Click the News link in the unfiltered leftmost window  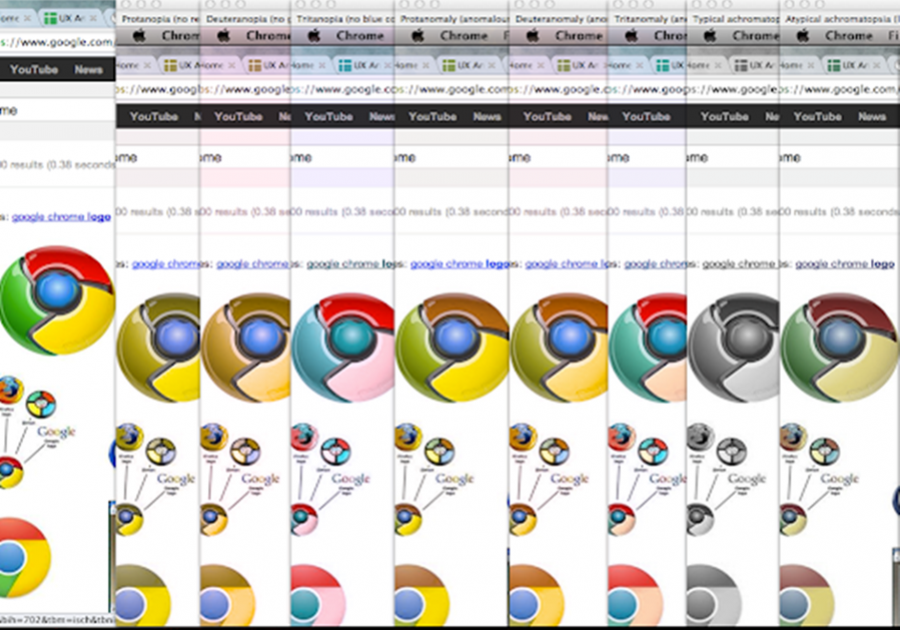point(88,70)
